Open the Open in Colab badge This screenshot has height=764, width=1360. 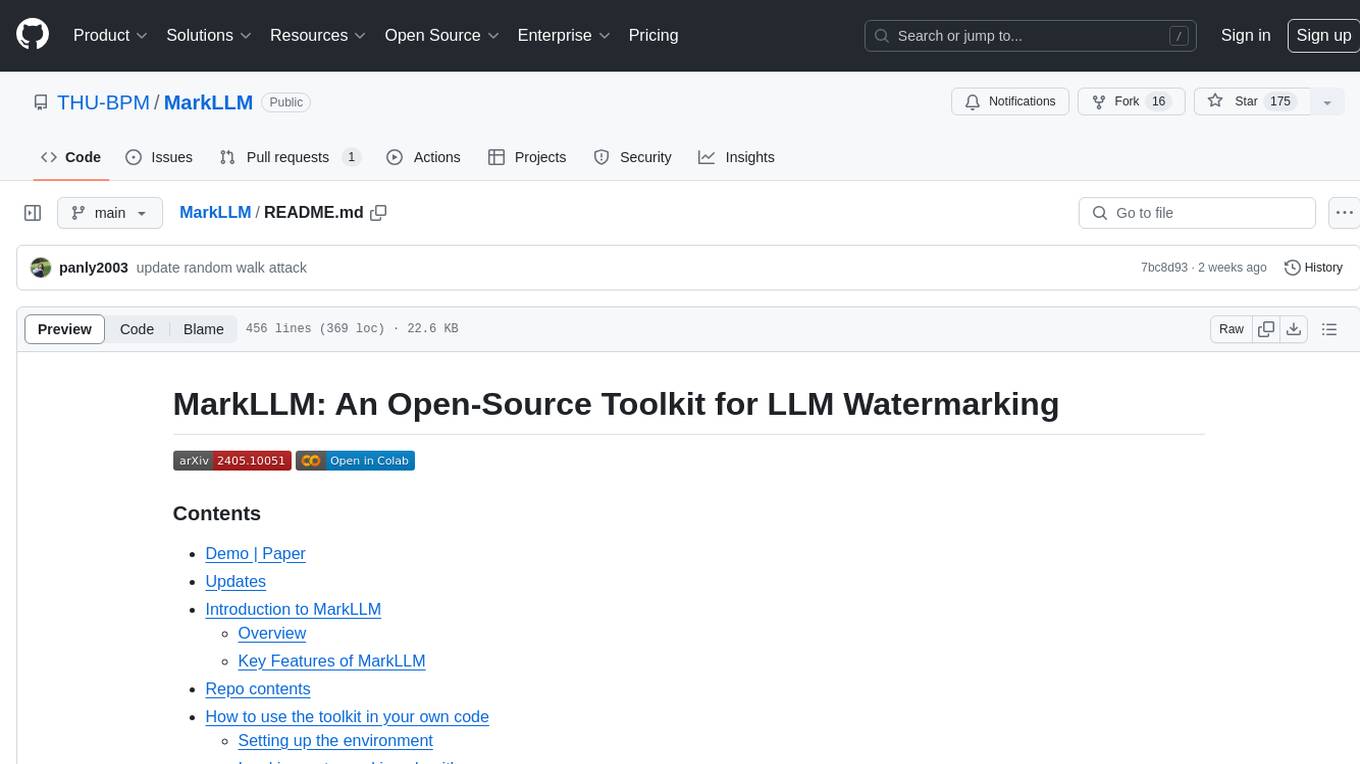[x=355, y=461]
